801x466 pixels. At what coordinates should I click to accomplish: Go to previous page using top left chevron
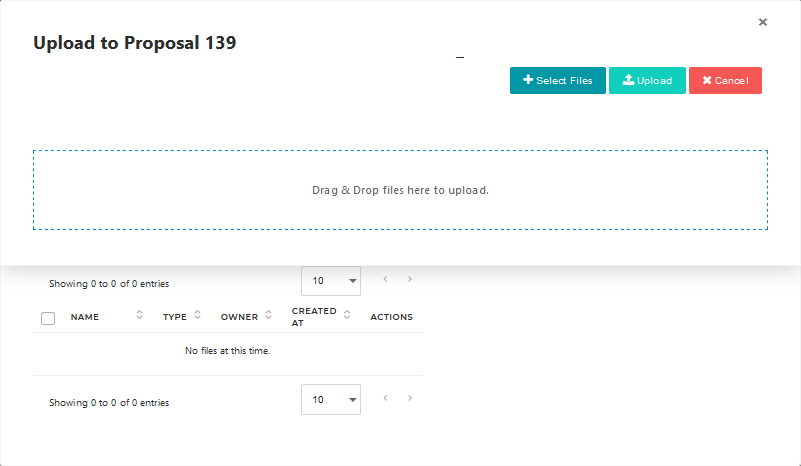coord(386,279)
